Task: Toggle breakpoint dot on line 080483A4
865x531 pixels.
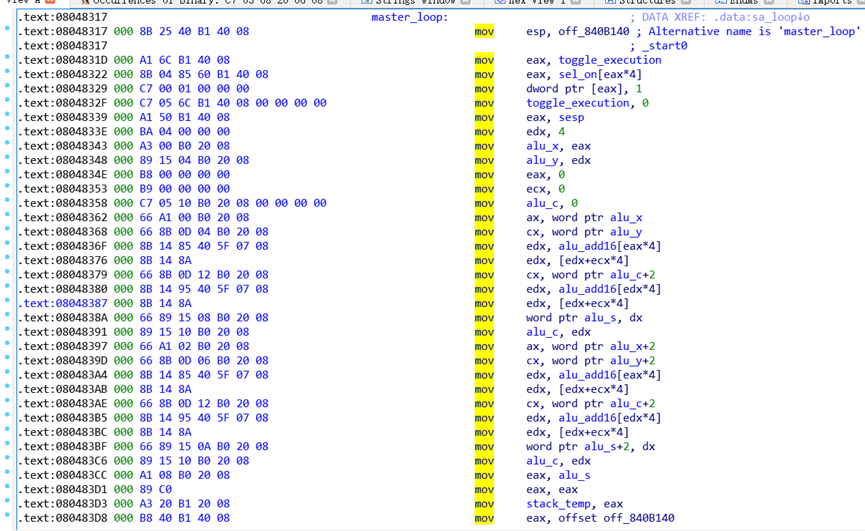Action: (x=7, y=372)
